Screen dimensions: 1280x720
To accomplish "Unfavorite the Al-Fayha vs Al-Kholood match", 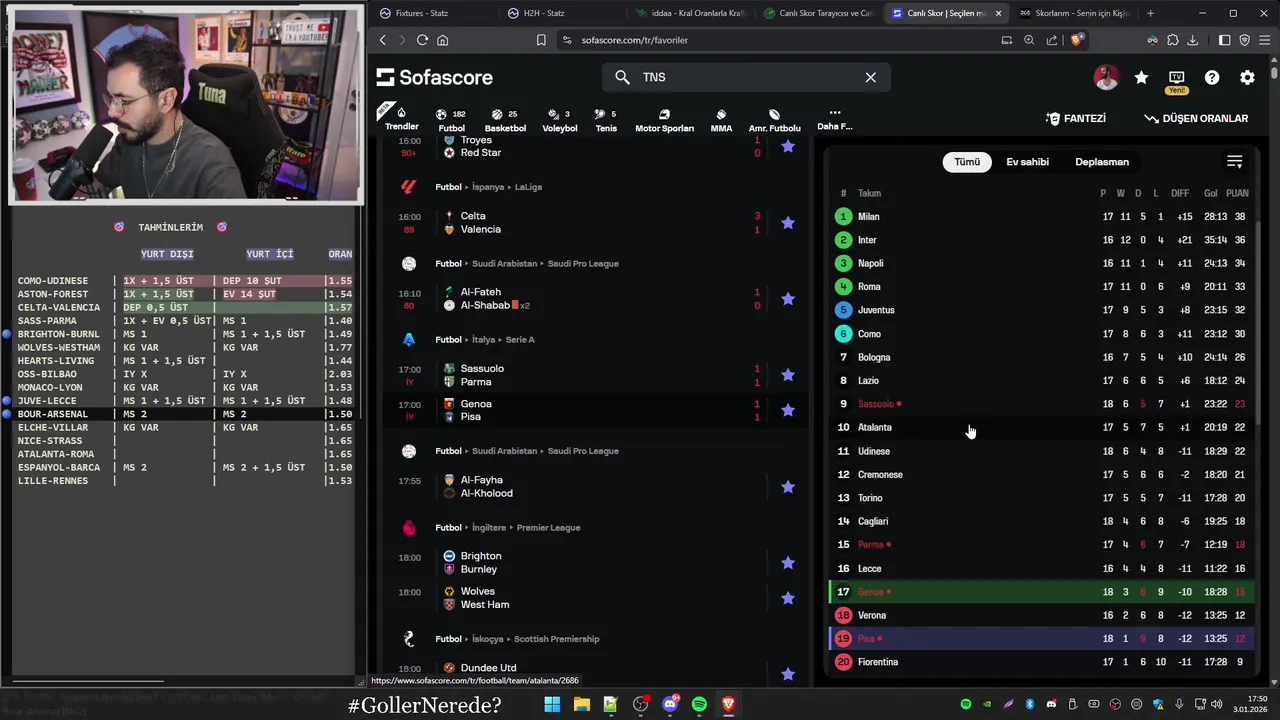I will click(788, 487).
